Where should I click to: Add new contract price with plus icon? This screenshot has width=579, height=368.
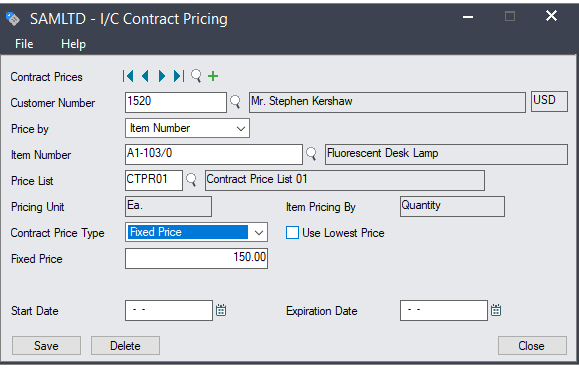(213, 76)
